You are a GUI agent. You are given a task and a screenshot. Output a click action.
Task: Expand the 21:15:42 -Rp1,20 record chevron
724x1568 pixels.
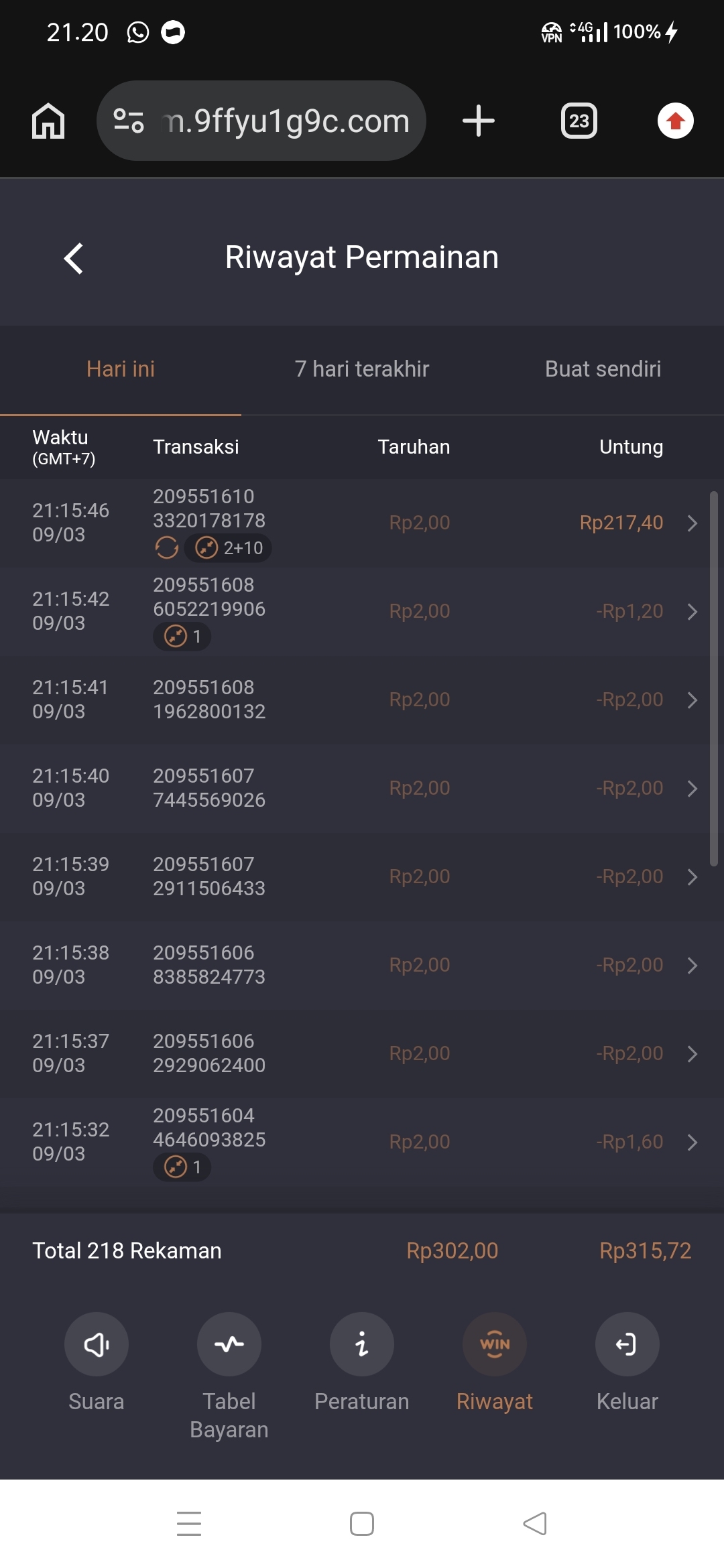pyautogui.click(x=692, y=612)
